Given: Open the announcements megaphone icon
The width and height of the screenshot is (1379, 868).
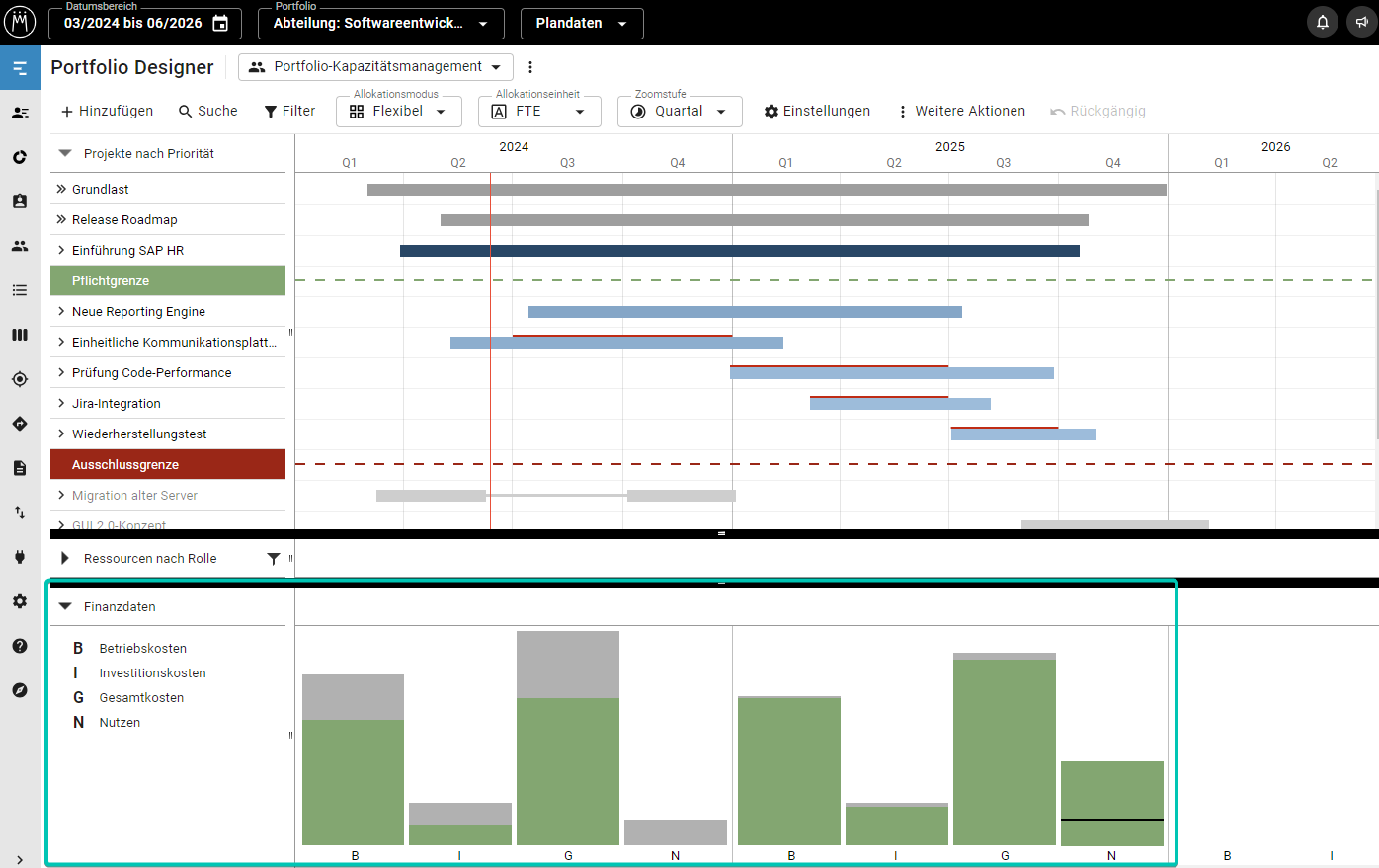Looking at the screenshot, I should (x=1362, y=22).
